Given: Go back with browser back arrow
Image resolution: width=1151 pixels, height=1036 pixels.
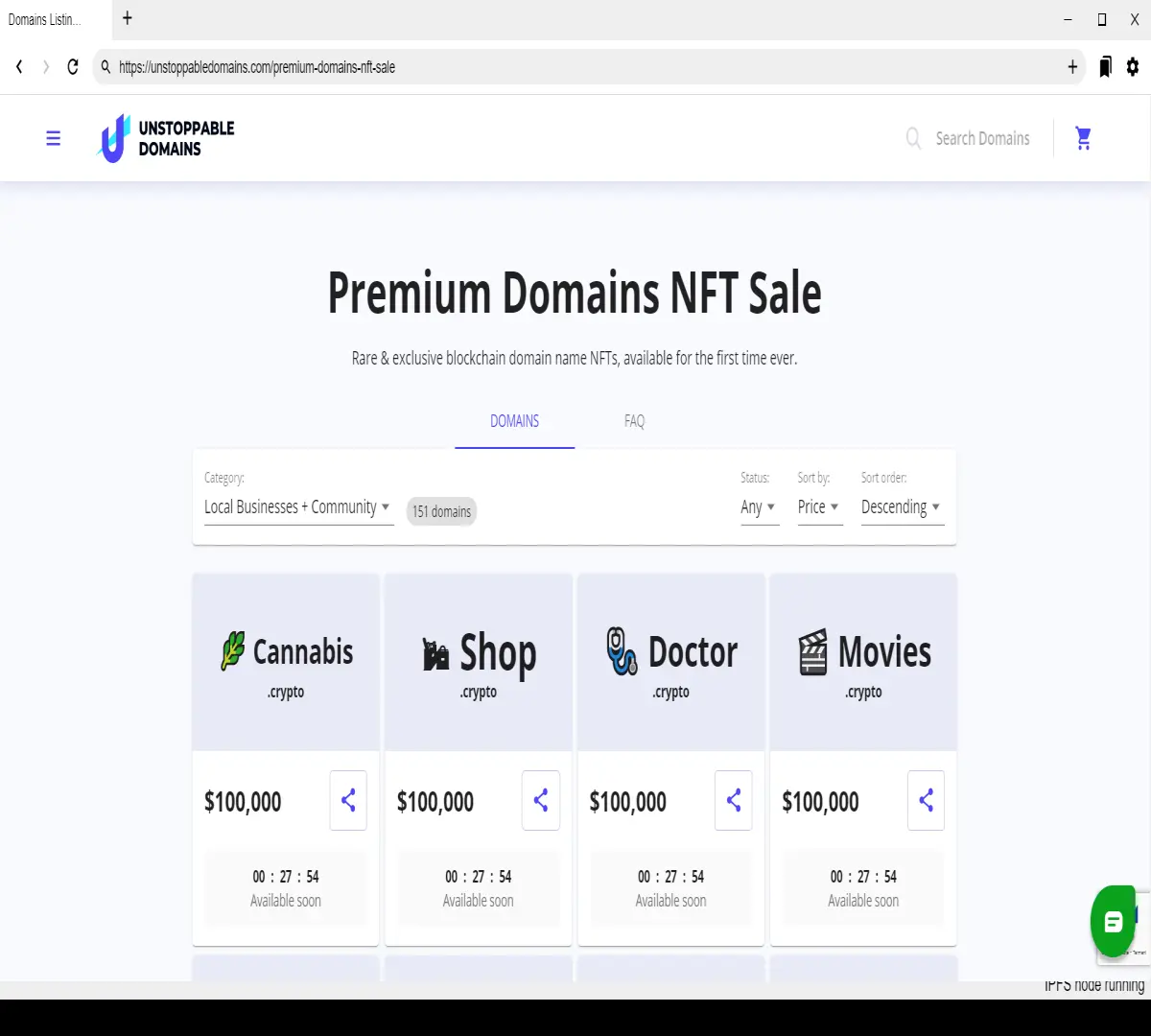Looking at the screenshot, I should (19, 67).
